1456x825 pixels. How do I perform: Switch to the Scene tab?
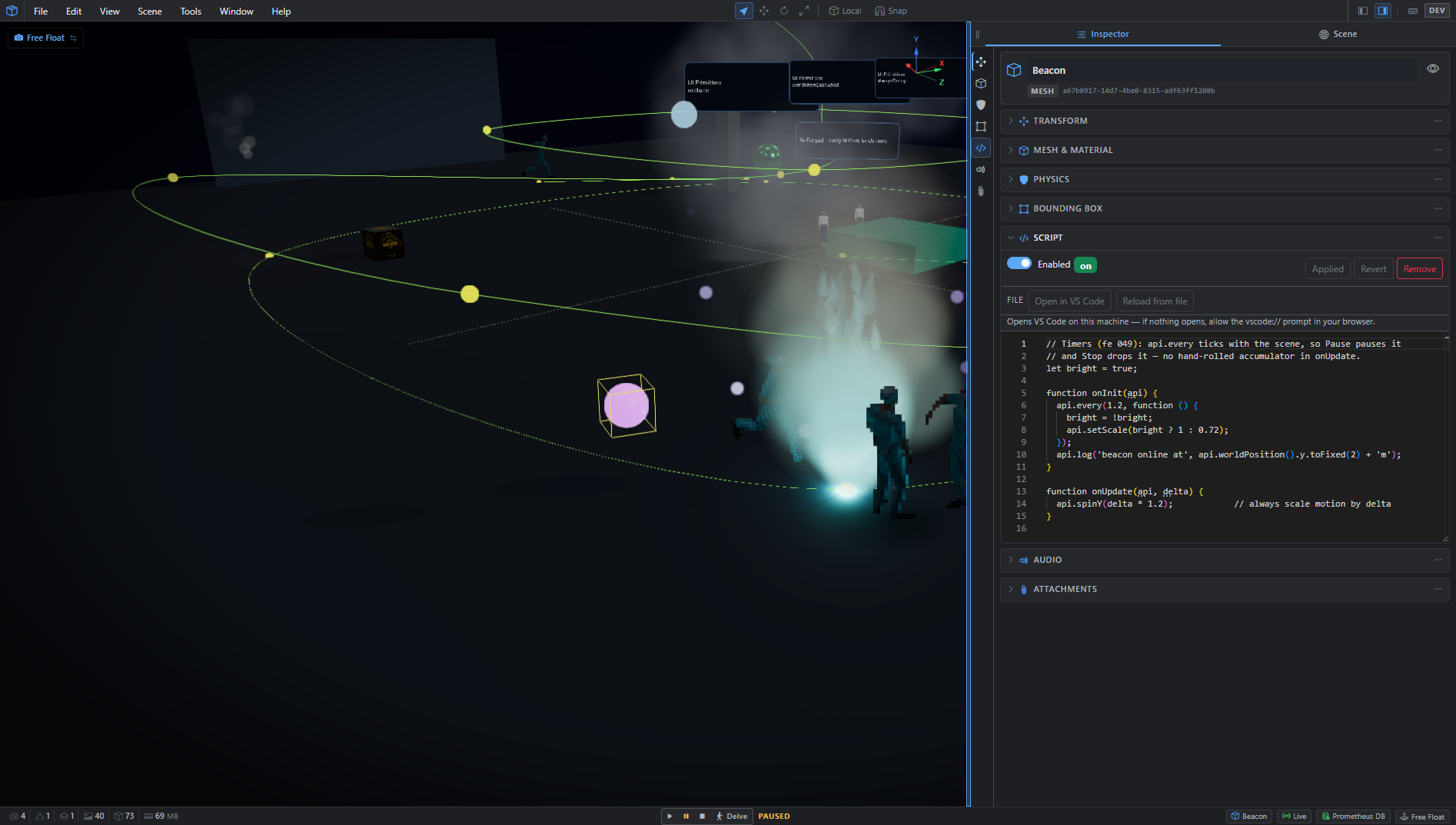(1338, 34)
